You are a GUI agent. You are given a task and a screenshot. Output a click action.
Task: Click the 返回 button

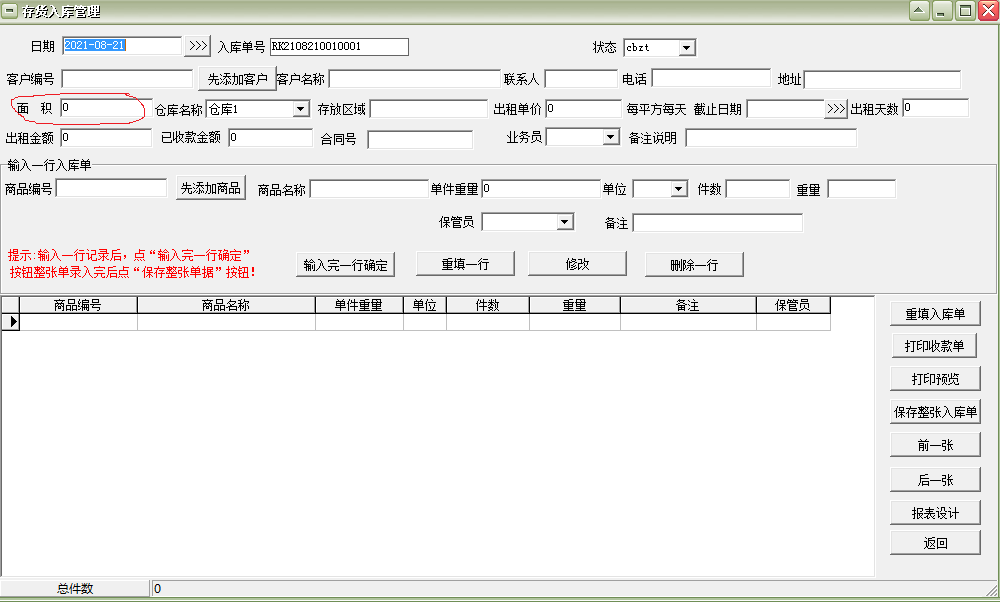[935, 543]
